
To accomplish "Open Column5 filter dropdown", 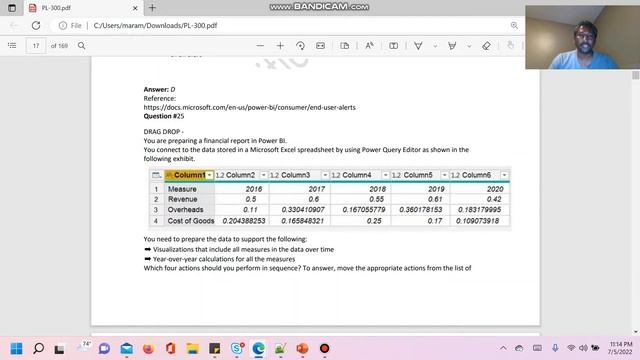I will (444, 175).
